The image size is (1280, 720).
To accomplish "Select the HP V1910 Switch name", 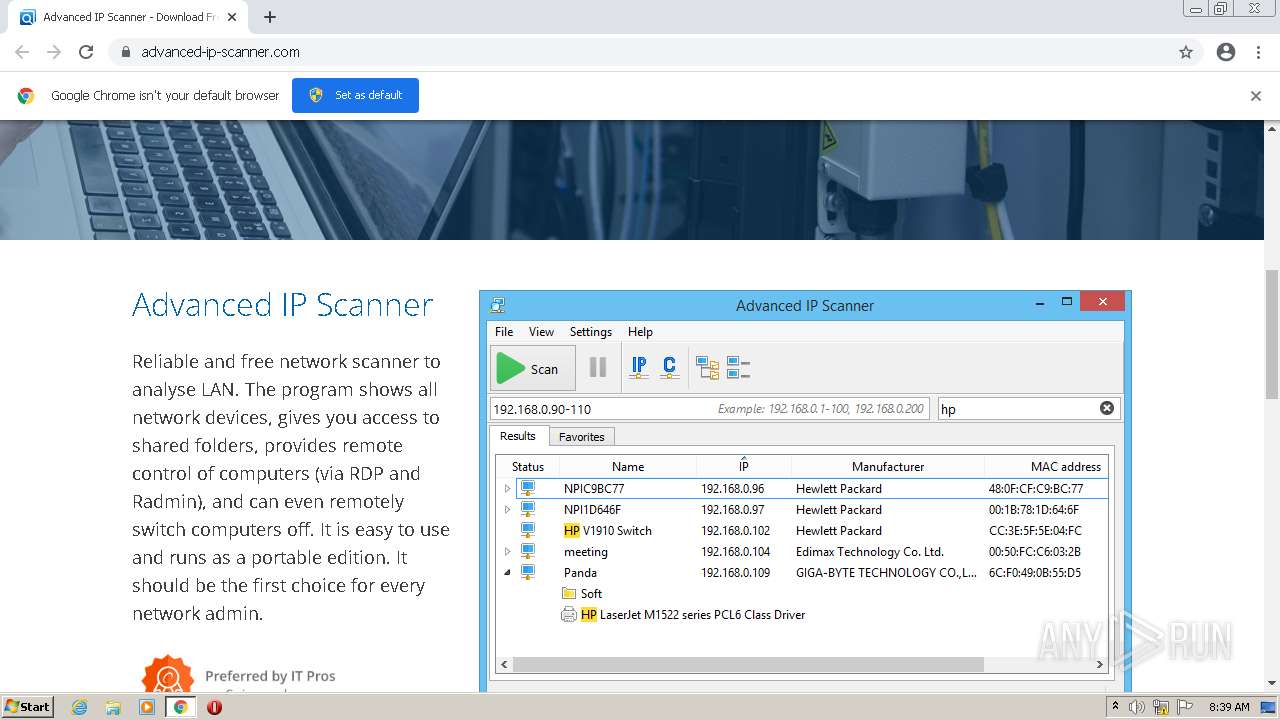I will click(608, 531).
